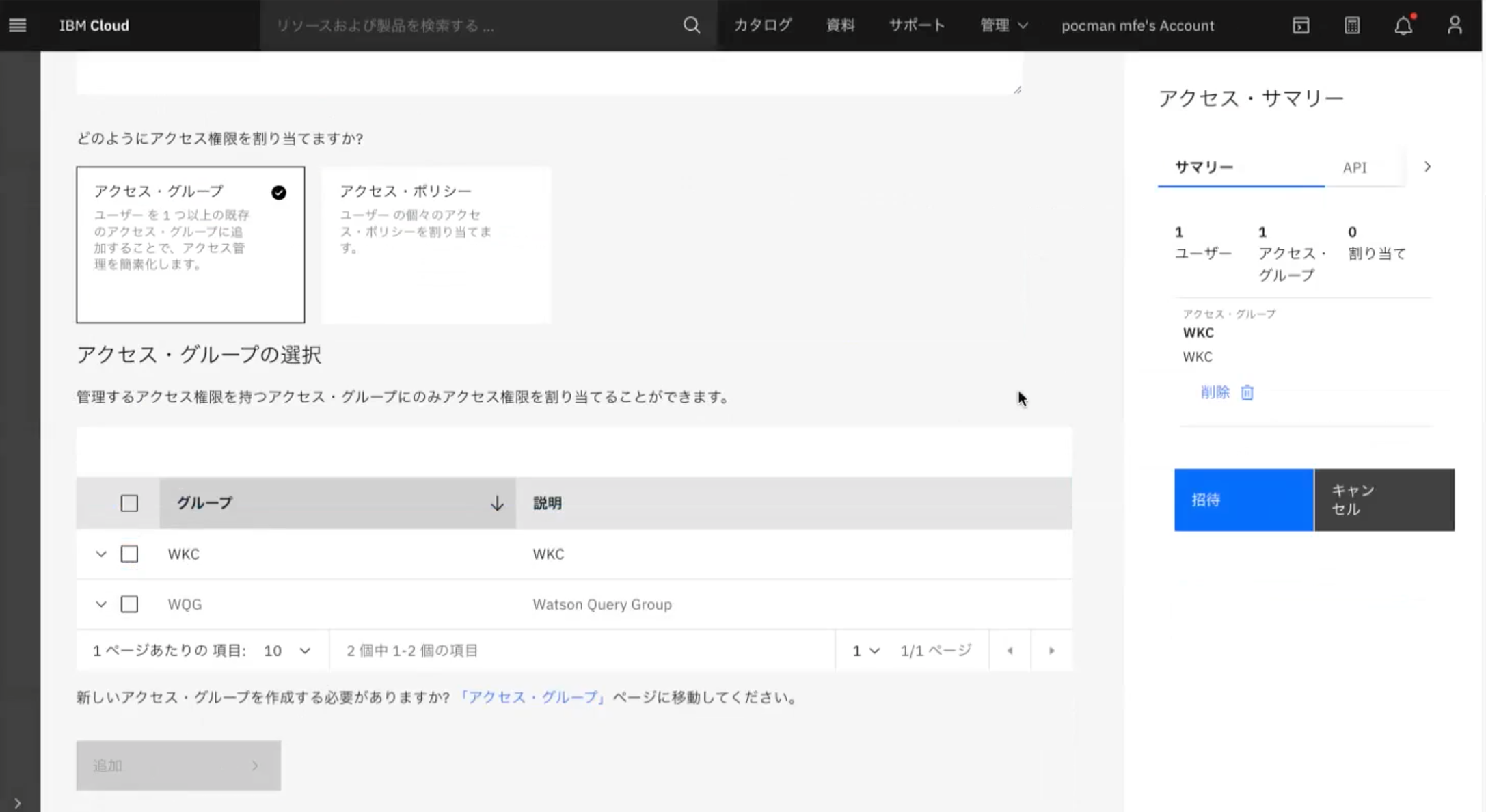Expand the WQG row details
This screenshot has height=812, width=1486.
point(101,604)
